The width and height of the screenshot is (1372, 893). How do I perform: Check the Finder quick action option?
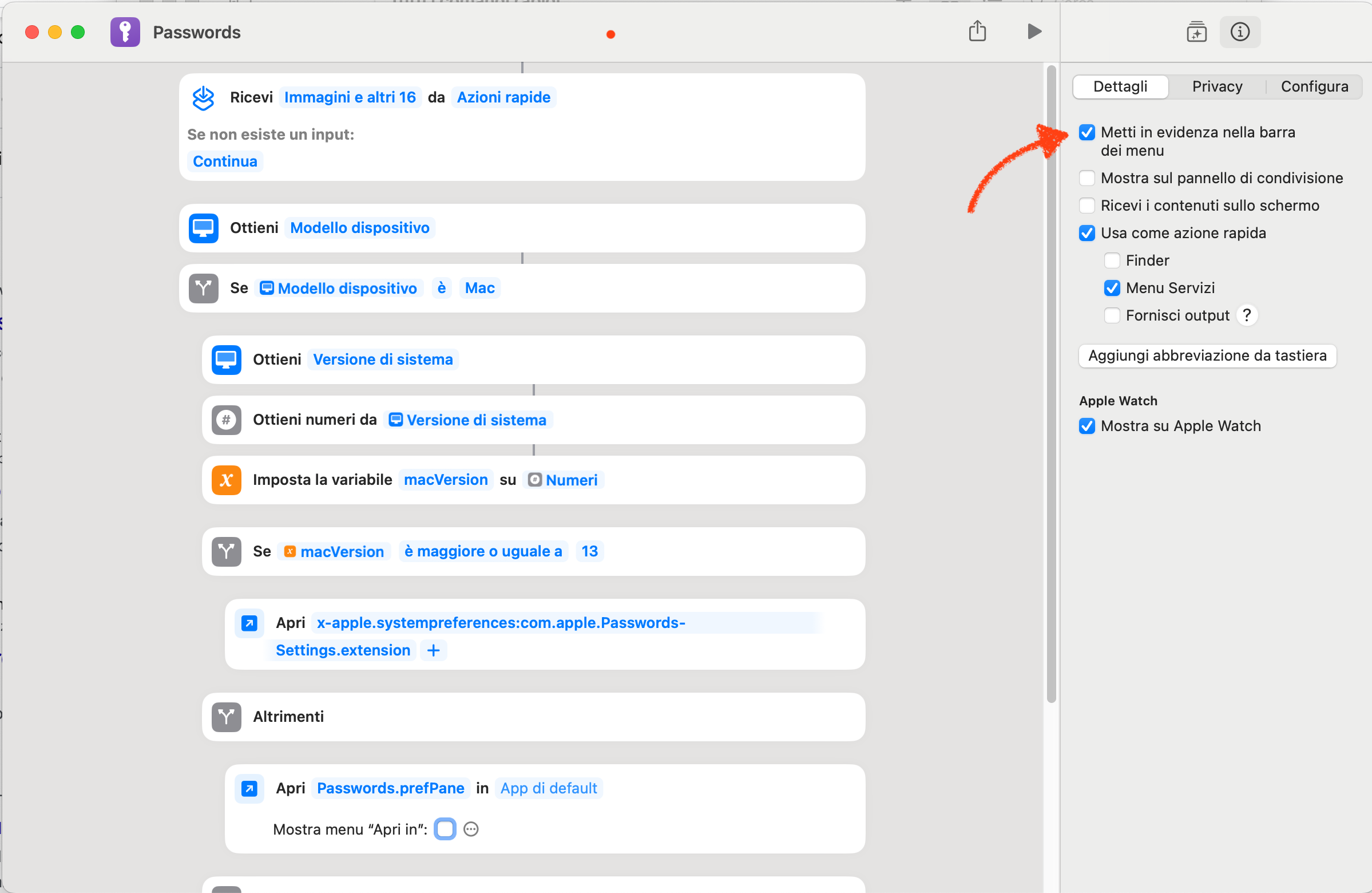(x=1112, y=261)
